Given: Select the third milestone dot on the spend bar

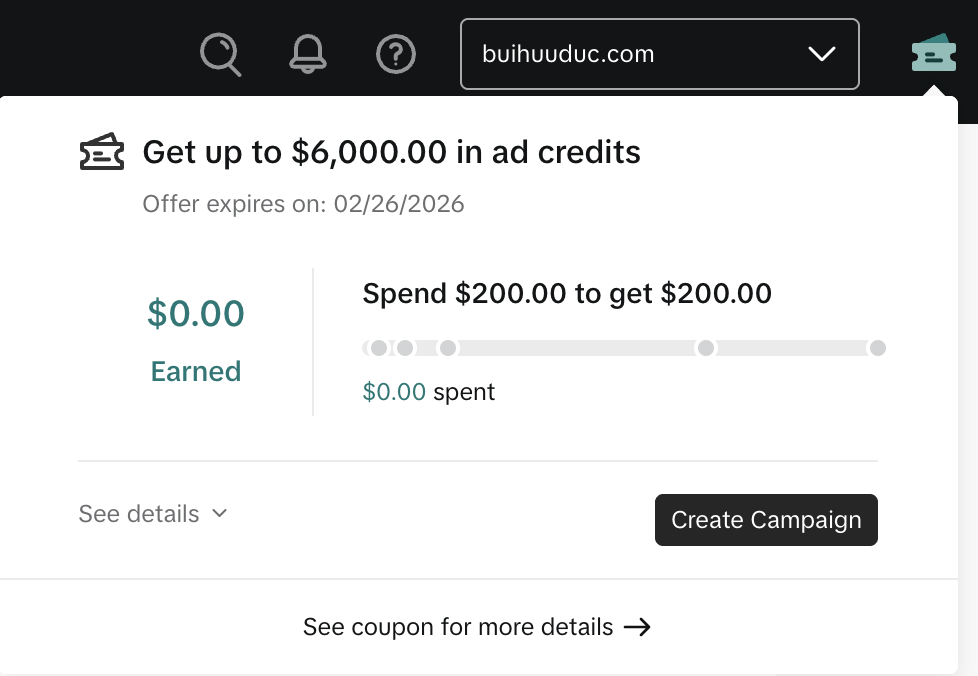Looking at the screenshot, I should 448,348.
